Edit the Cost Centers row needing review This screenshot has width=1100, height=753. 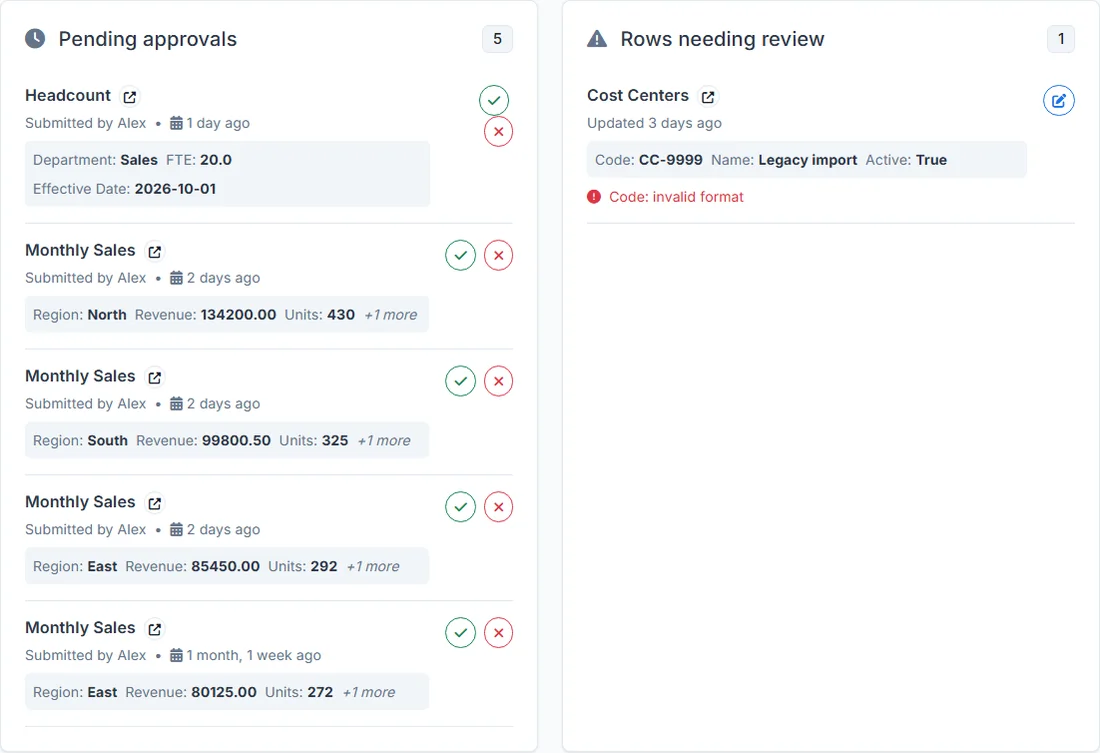tap(1059, 100)
